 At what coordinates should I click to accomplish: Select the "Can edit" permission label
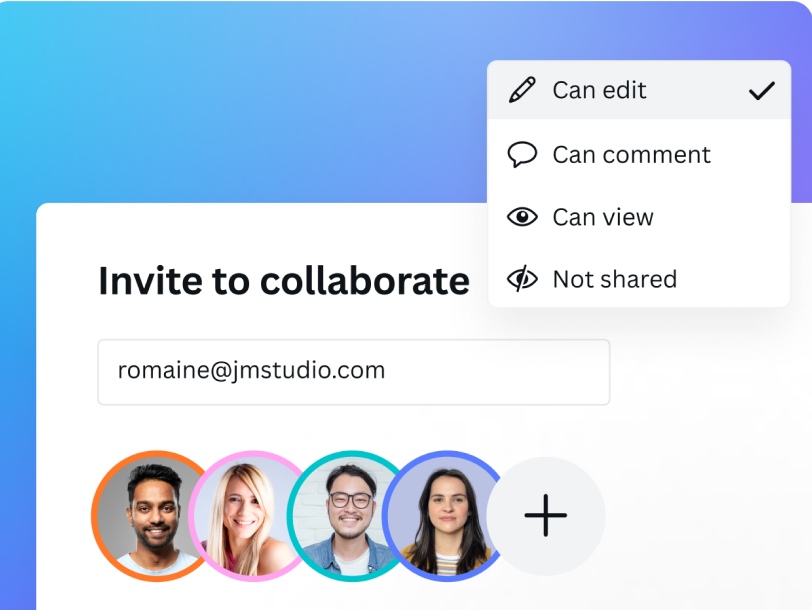(599, 90)
